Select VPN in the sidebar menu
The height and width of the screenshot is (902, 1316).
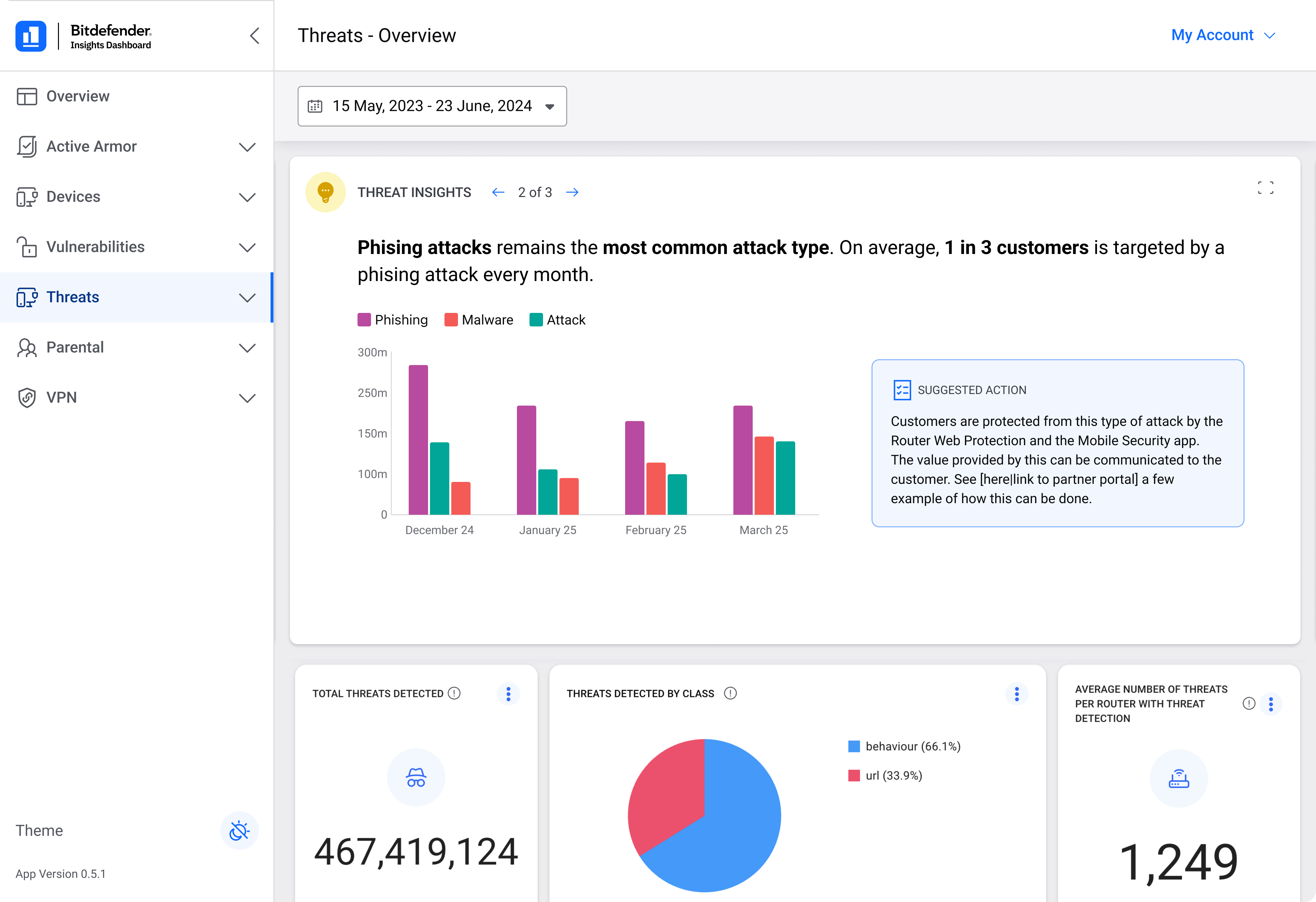click(x=137, y=398)
